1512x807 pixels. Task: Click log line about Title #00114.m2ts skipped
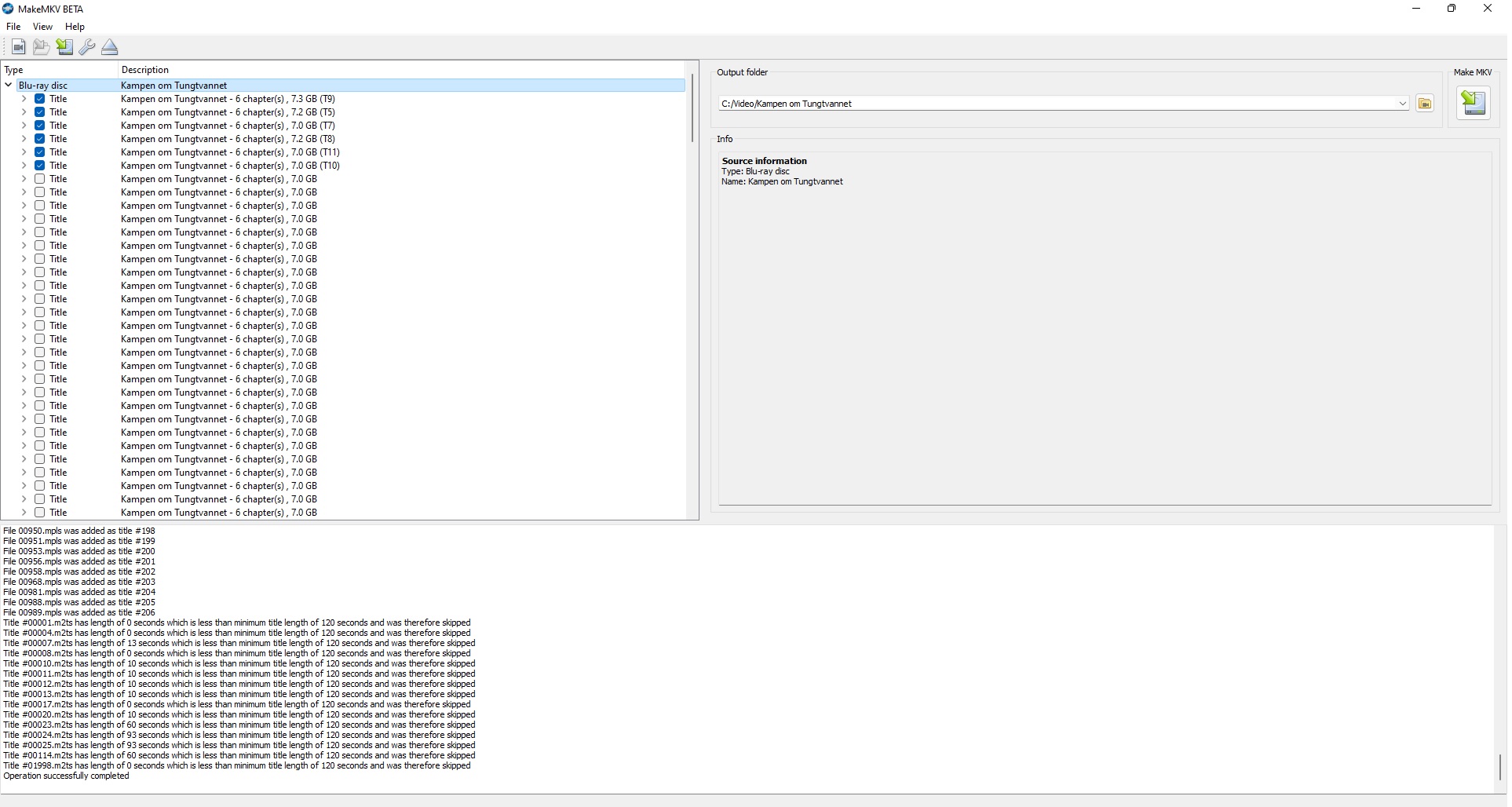click(x=239, y=756)
